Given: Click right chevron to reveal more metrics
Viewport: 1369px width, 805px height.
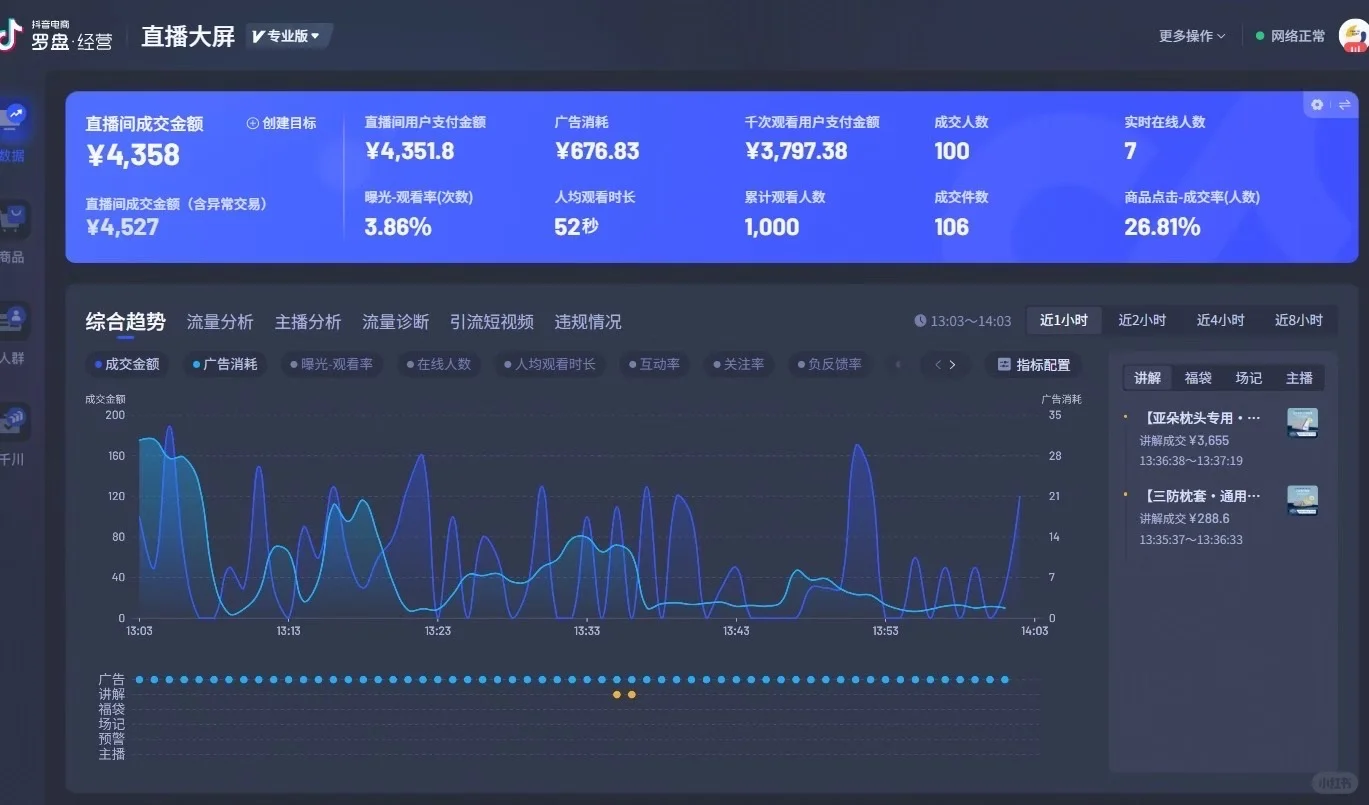Looking at the screenshot, I should click(x=953, y=364).
